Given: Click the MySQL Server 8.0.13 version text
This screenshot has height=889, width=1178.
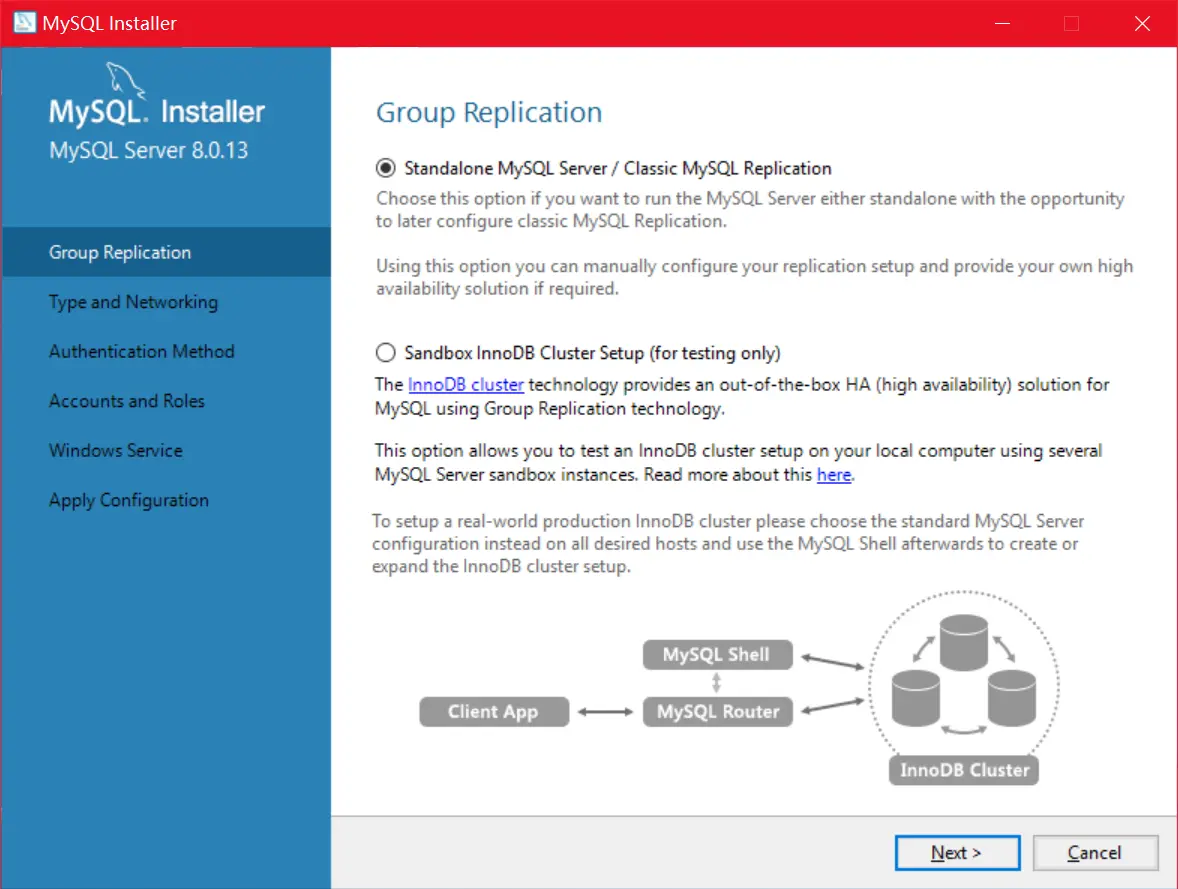Looking at the screenshot, I should [x=149, y=150].
